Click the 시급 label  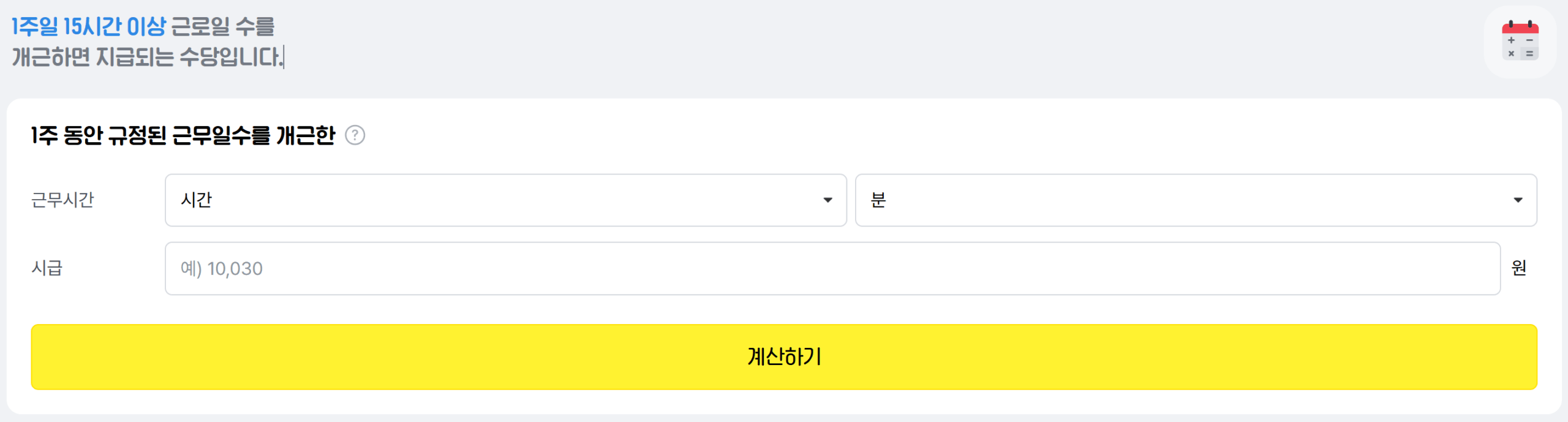47,268
